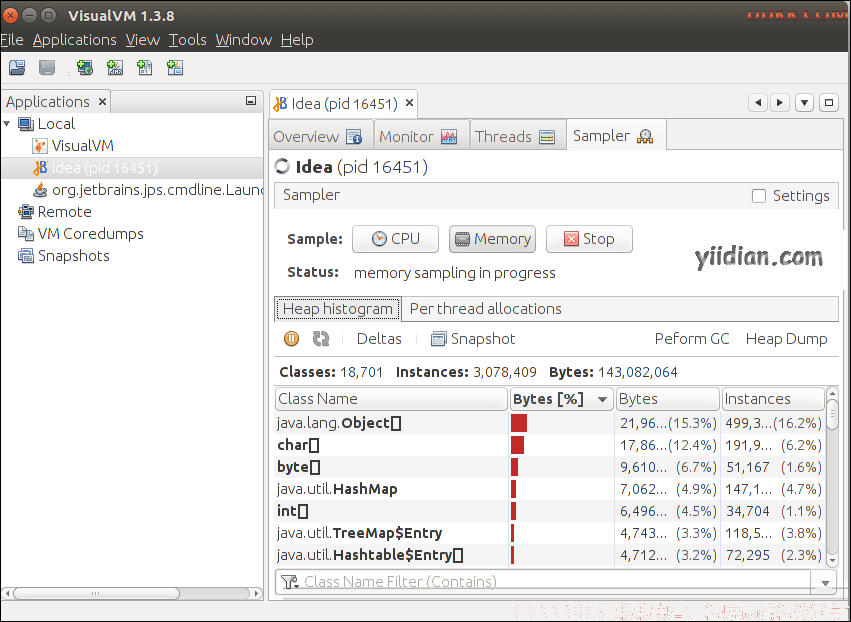
Task: Switch to the Overview tab
Action: tap(321, 136)
